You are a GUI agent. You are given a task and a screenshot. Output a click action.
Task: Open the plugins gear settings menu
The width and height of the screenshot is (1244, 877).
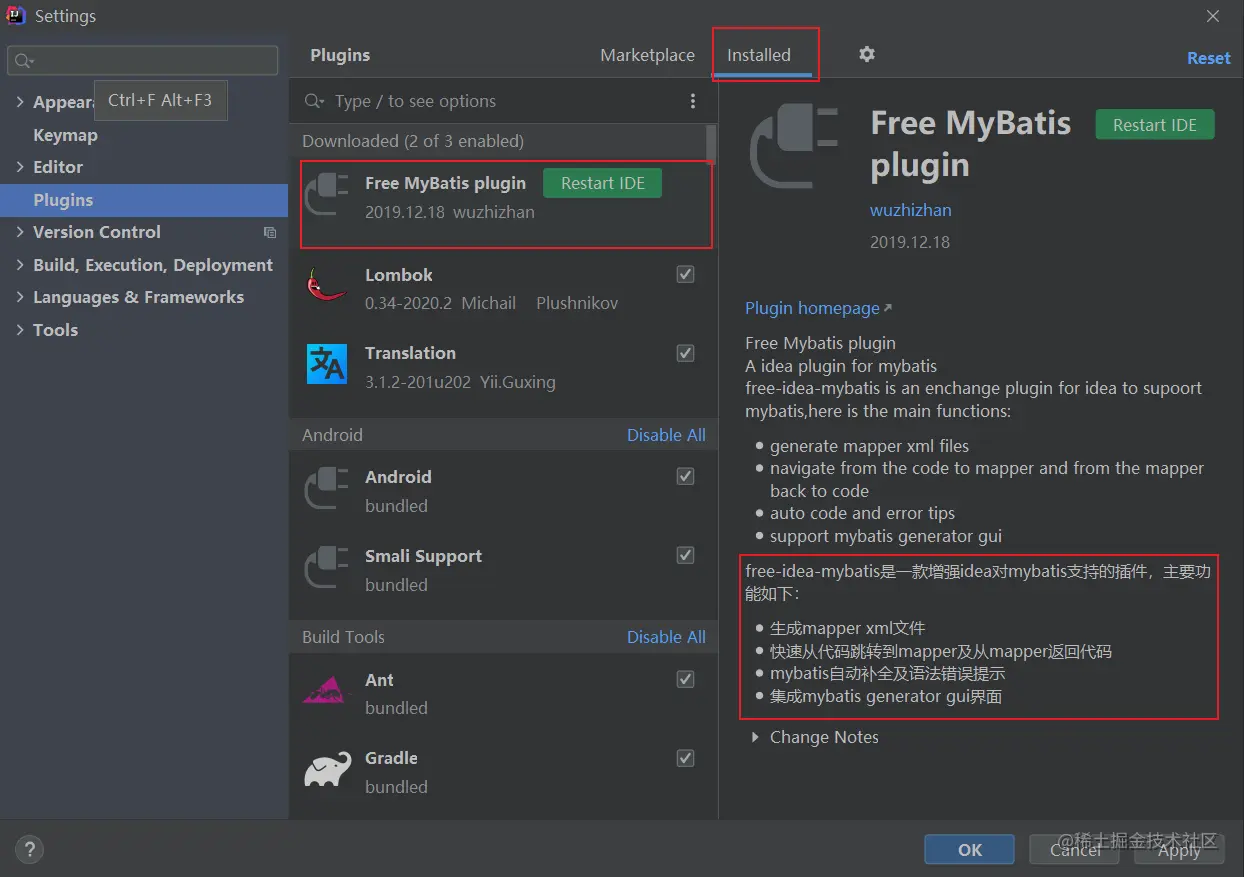[867, 54]
